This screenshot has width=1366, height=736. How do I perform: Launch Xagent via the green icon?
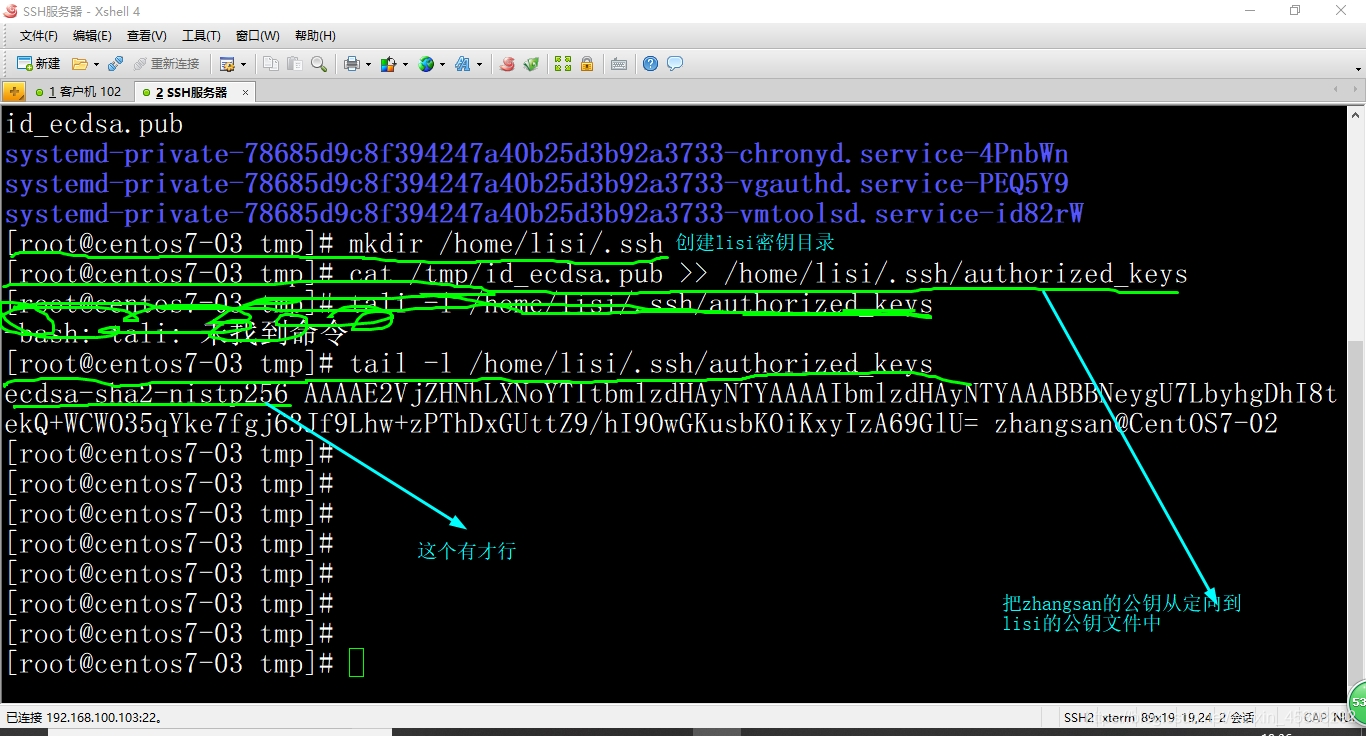tap(531, 64)
